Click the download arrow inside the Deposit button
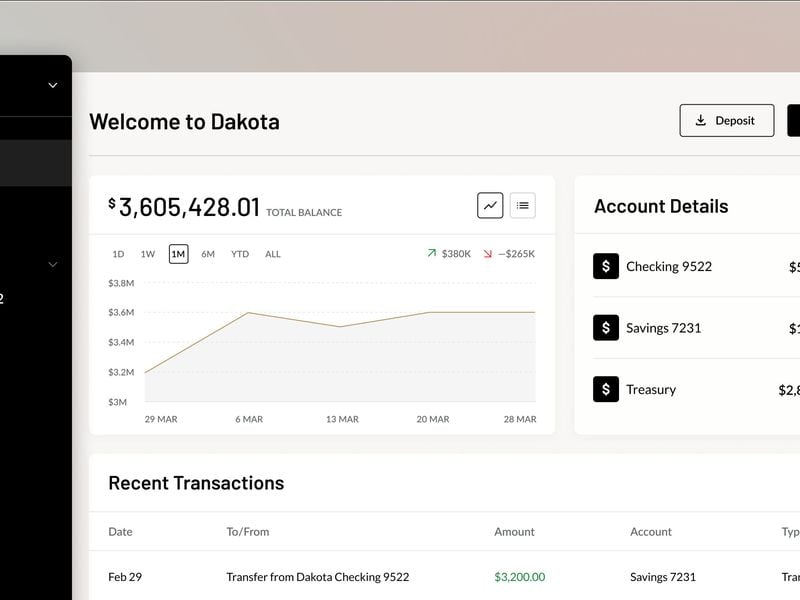This screenshot has width=800, height=600. click(x=700, y=120)
